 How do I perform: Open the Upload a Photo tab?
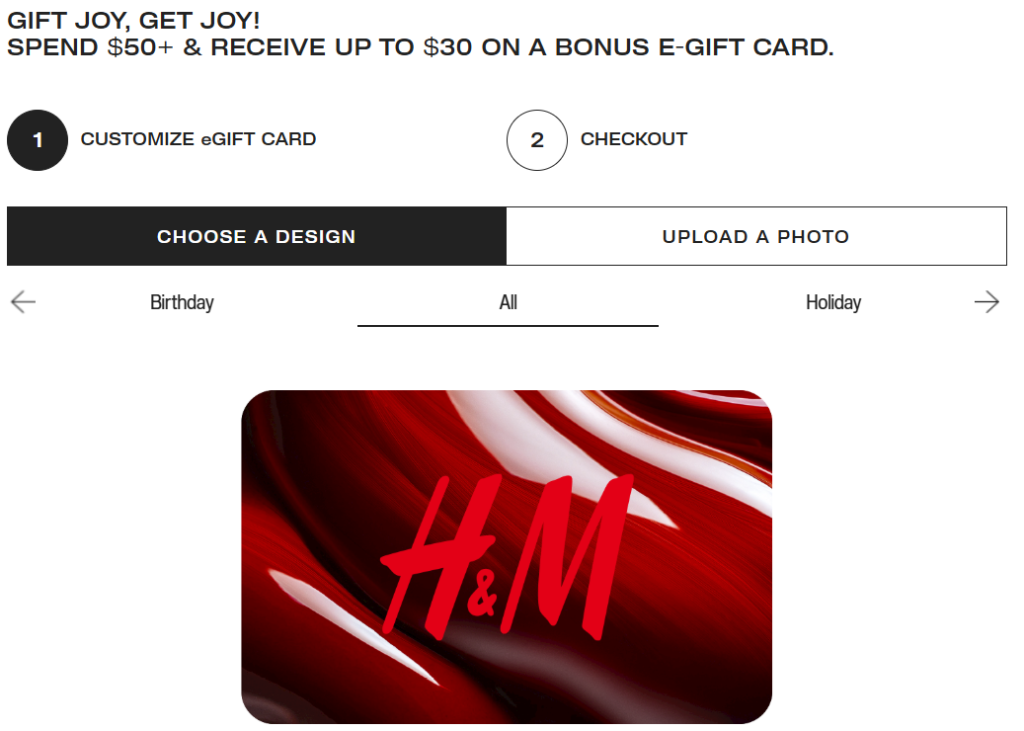(756, 236)
